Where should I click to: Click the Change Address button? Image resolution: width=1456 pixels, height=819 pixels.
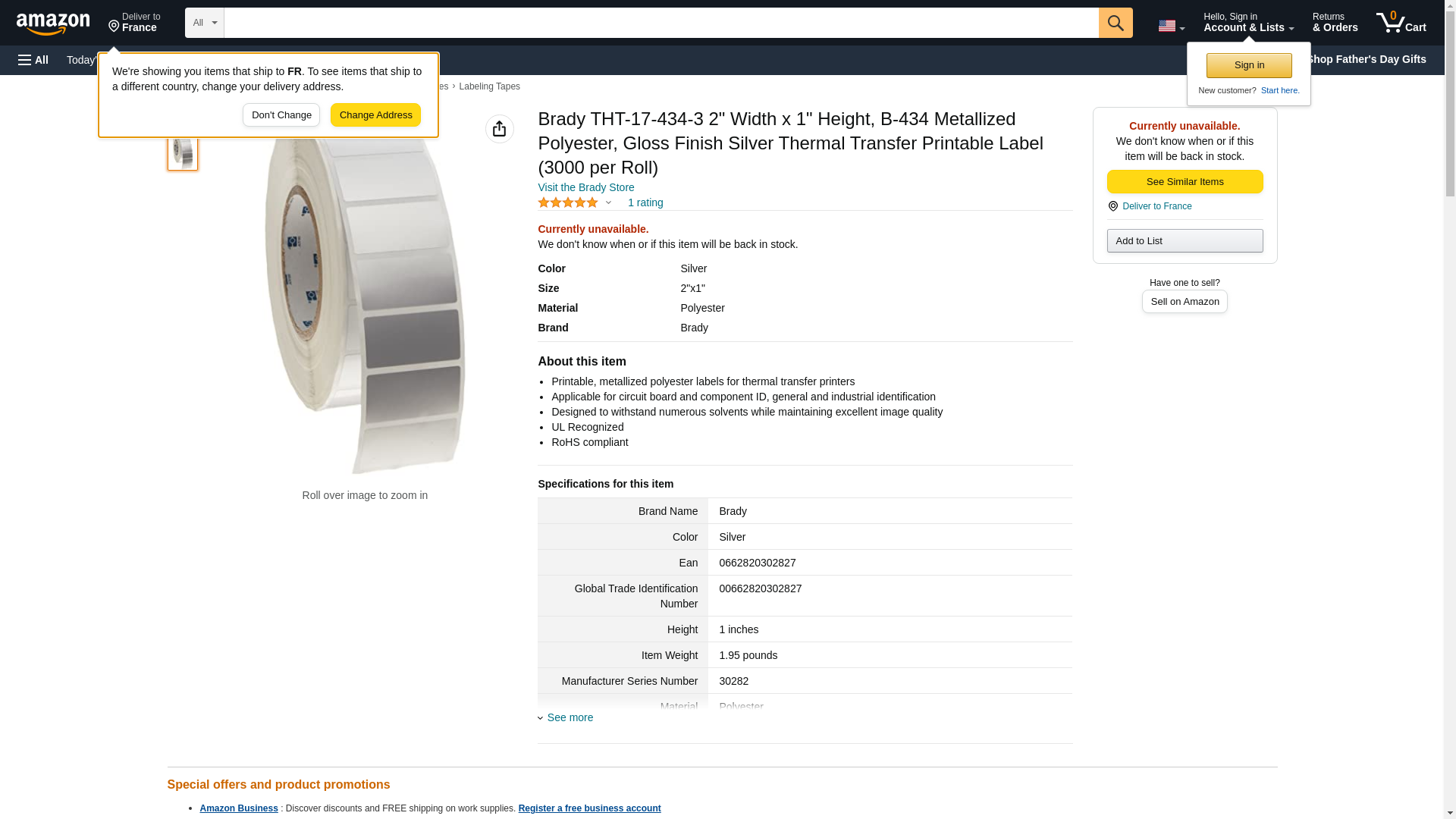pyautogui.click(x=375, y=115)
